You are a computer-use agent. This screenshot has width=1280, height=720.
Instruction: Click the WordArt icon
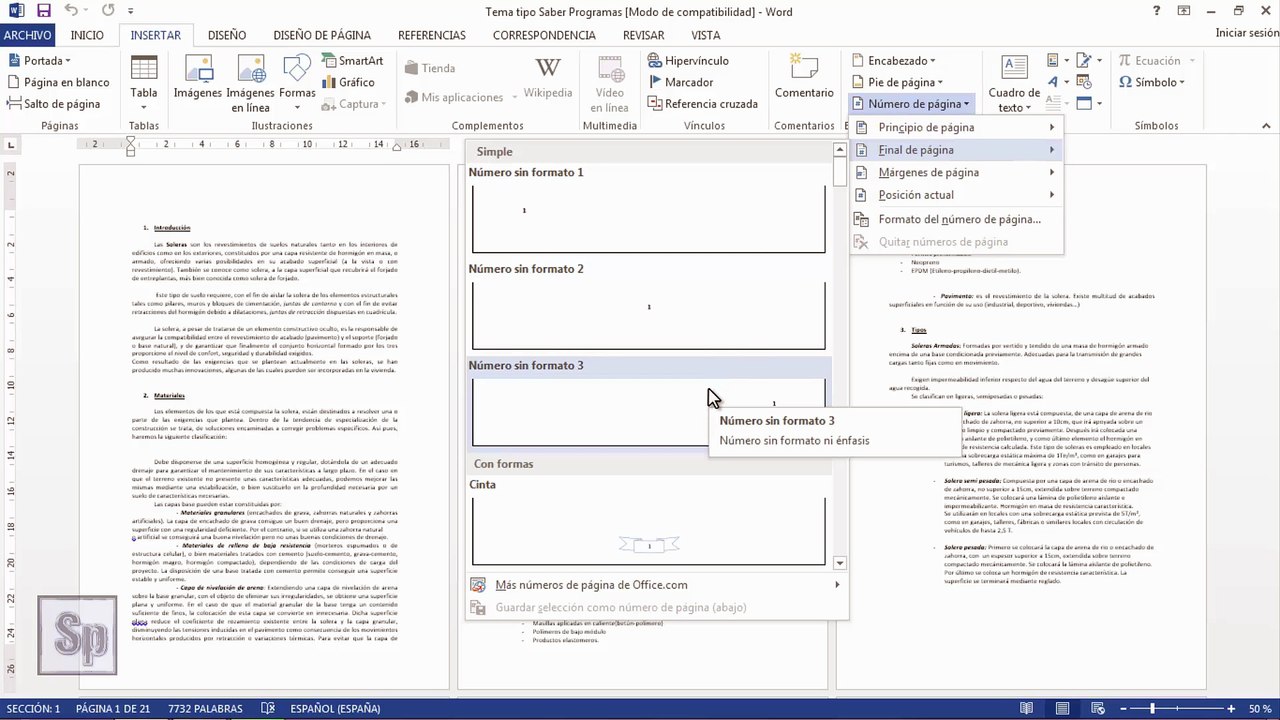(x=1053, y=82)
